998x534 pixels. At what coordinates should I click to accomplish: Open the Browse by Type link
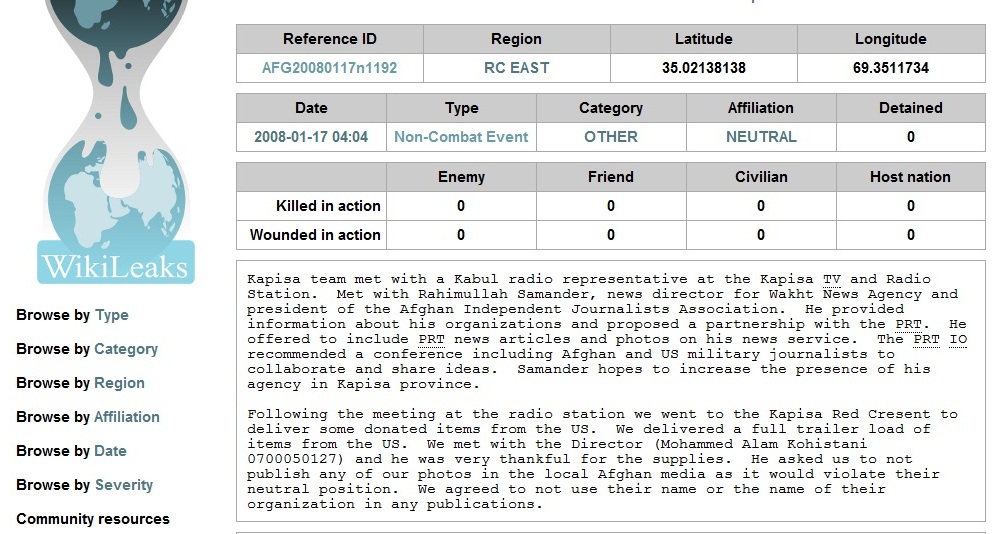tap(111, 315)
